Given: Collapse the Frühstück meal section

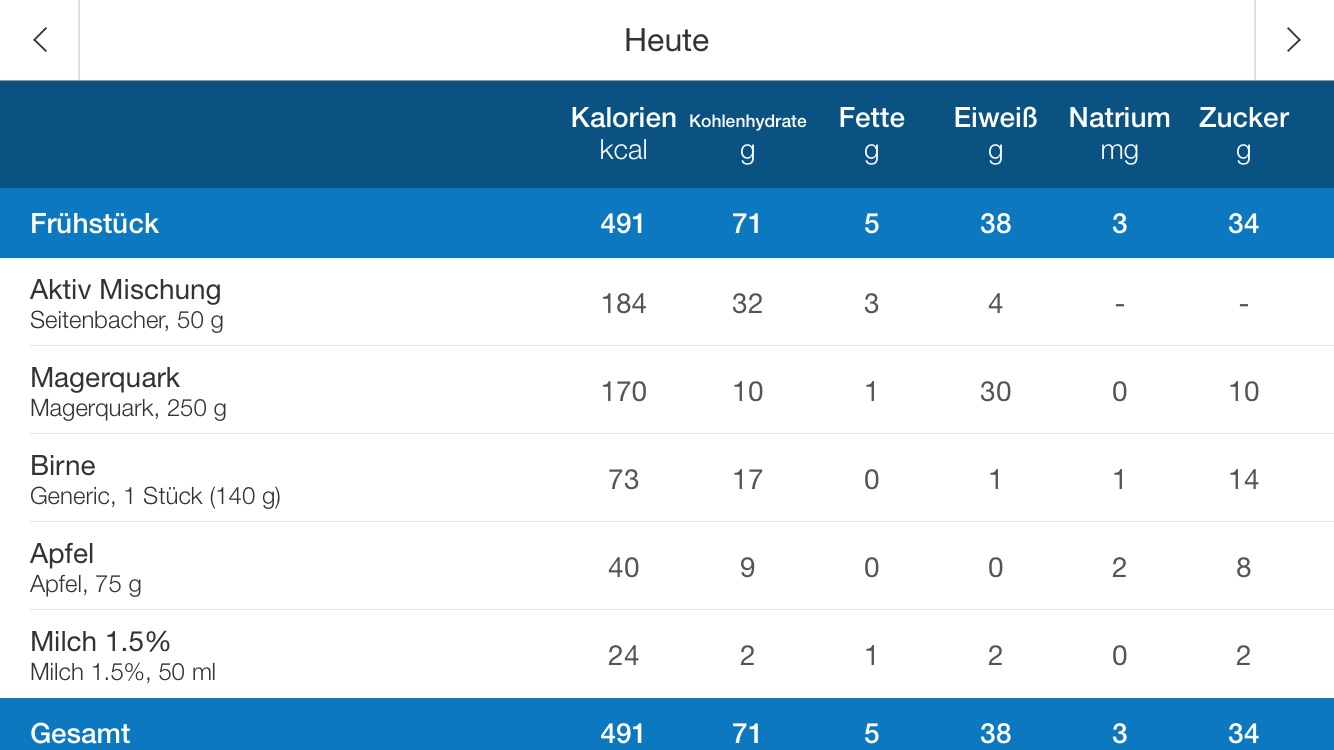Looking at the screenshot, I should 95,223.
